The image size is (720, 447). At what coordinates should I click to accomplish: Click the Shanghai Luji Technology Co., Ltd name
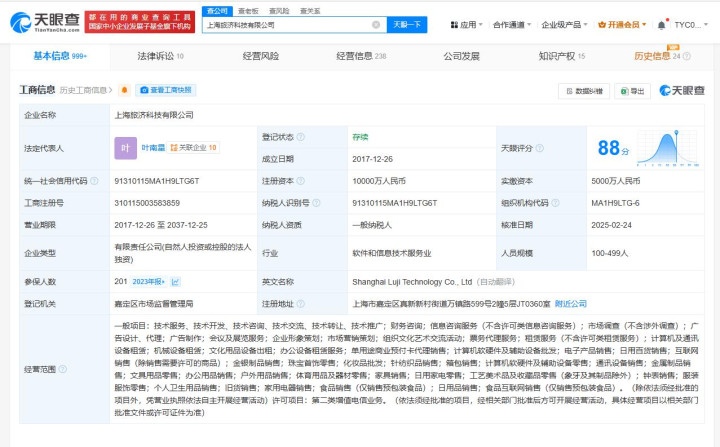(x=412, y=282)
